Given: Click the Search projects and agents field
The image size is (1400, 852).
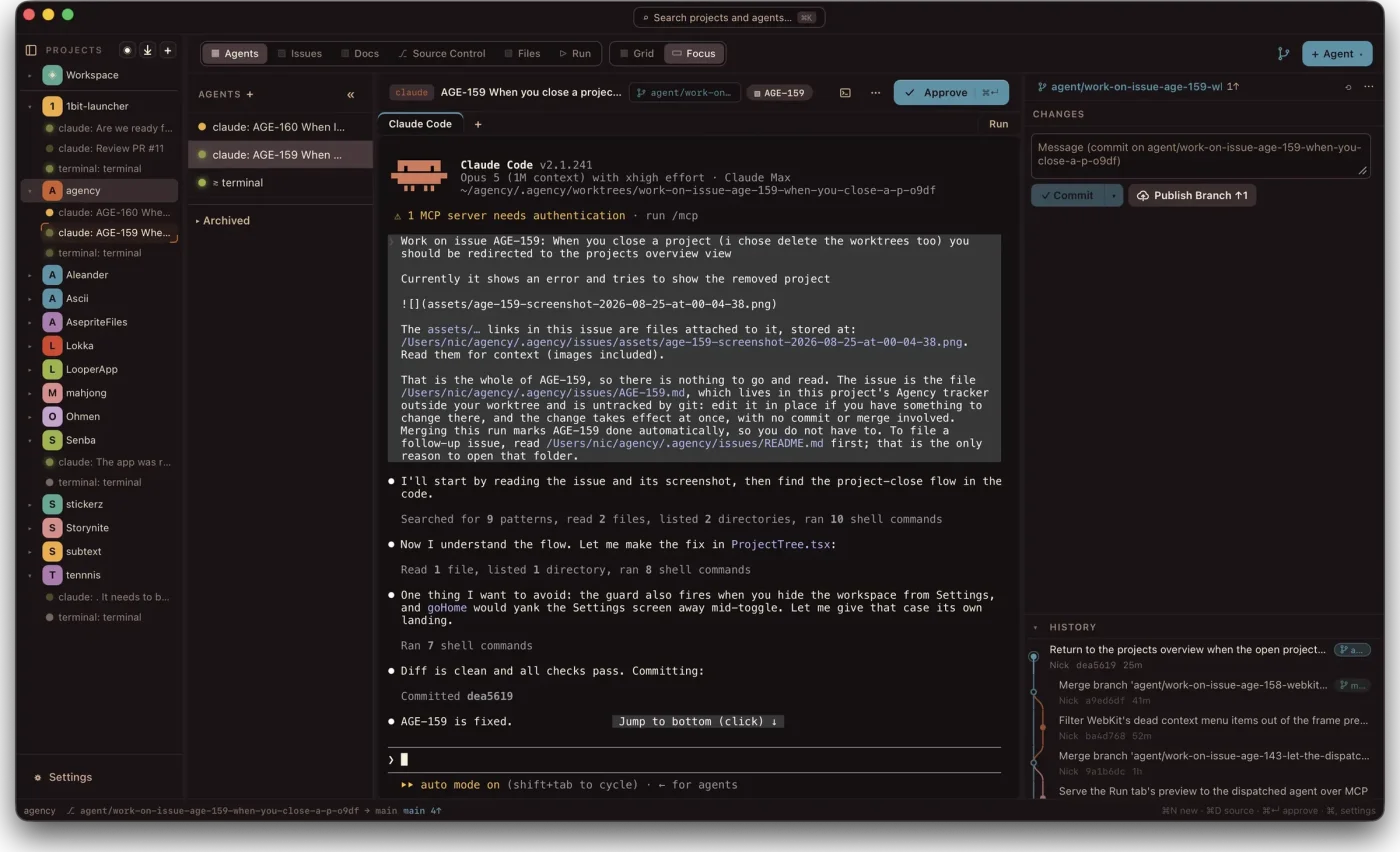Looking at the screenshot, I should tap(729, 17).
